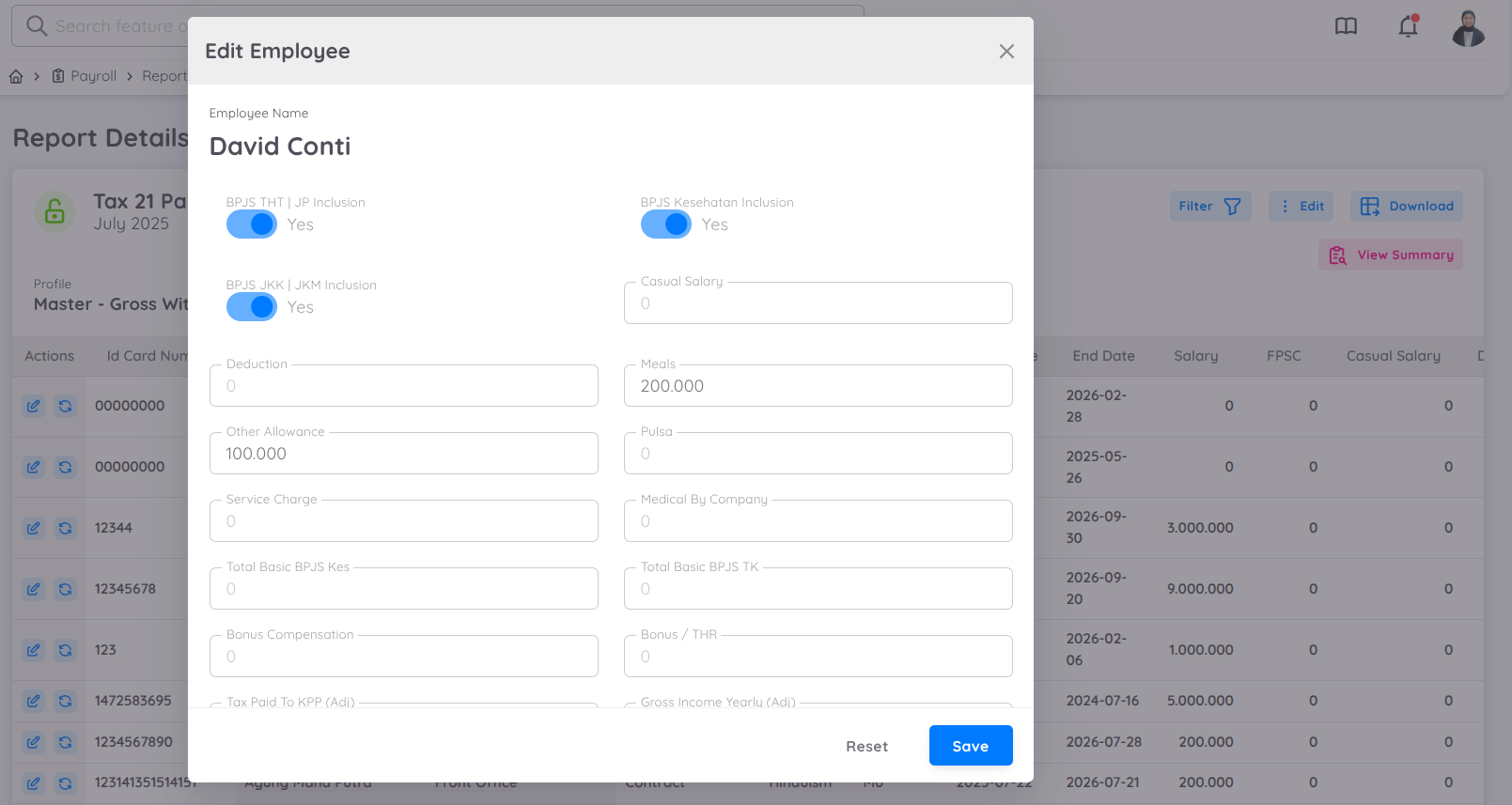The height and width of the screenshot is (805, 1512).
Task: Click the Download button
Action: click(1407, 207)
